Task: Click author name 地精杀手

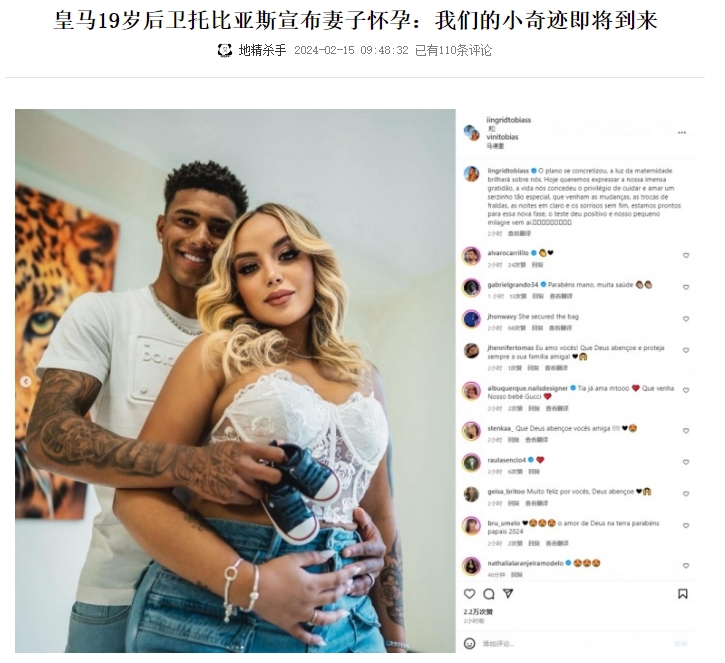Action: click(262, 50)
